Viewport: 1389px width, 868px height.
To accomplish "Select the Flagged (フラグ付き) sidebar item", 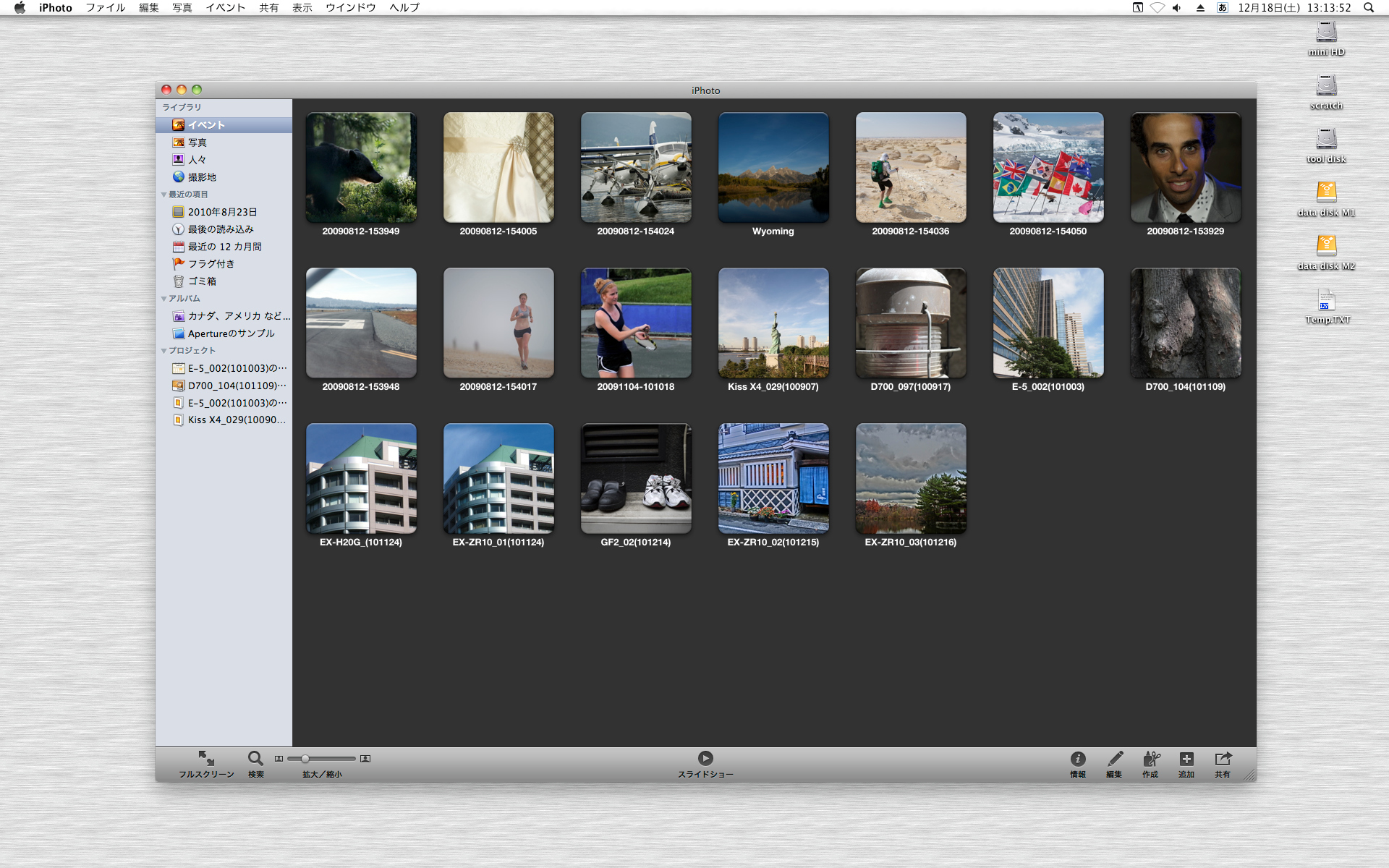I will point(211,264).
